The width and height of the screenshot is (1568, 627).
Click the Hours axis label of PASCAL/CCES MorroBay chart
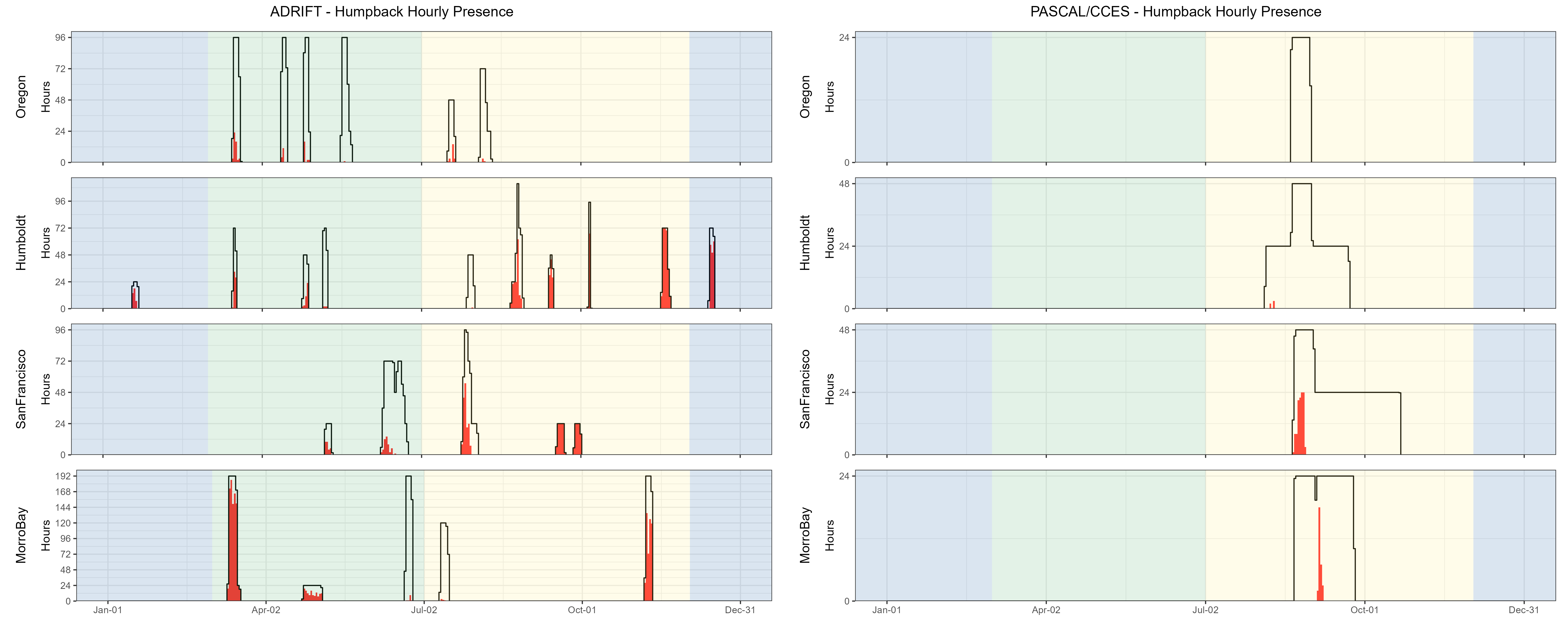830,535
